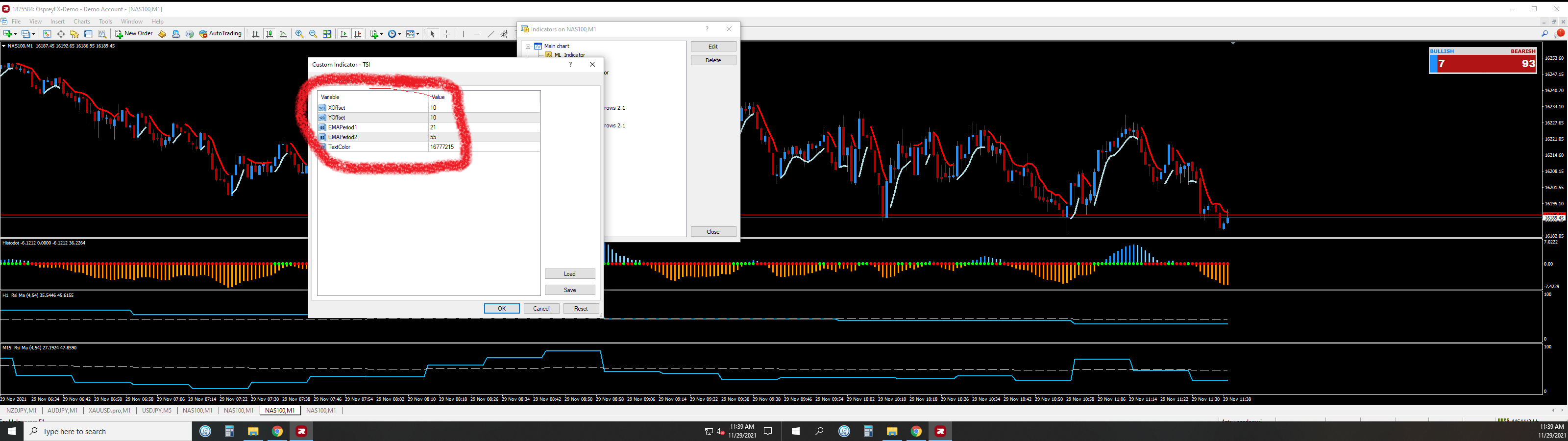Enable the Chart Shift toggle

pos(358,34)
